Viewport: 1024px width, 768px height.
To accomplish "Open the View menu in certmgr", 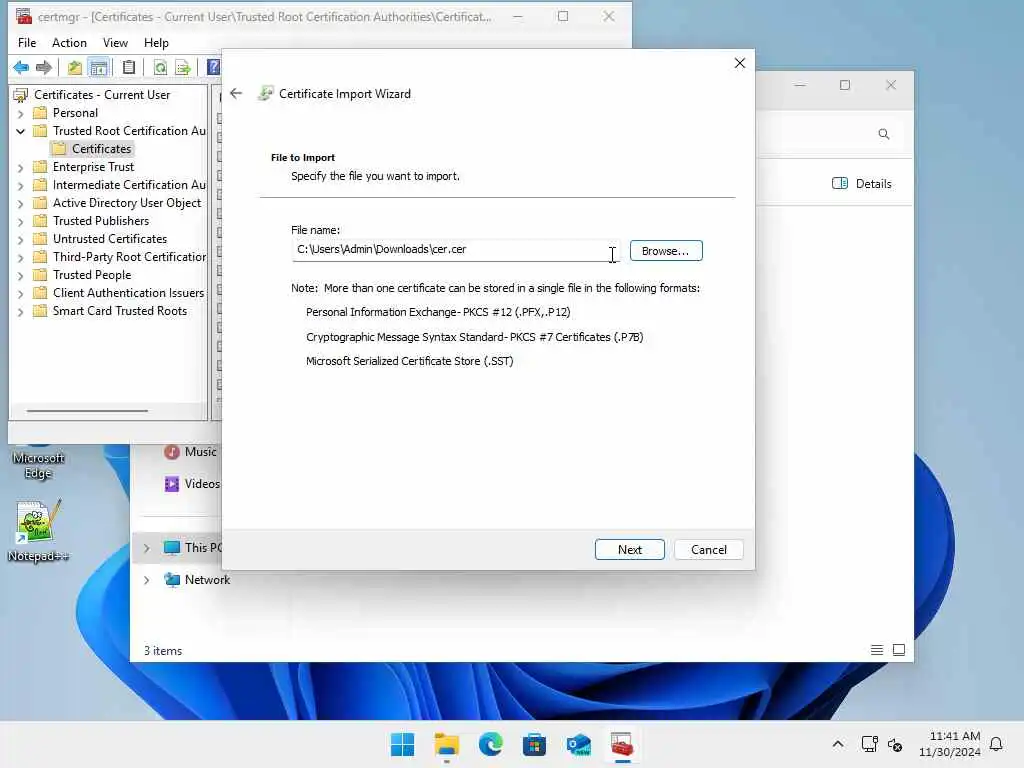I will click(115, 42).
